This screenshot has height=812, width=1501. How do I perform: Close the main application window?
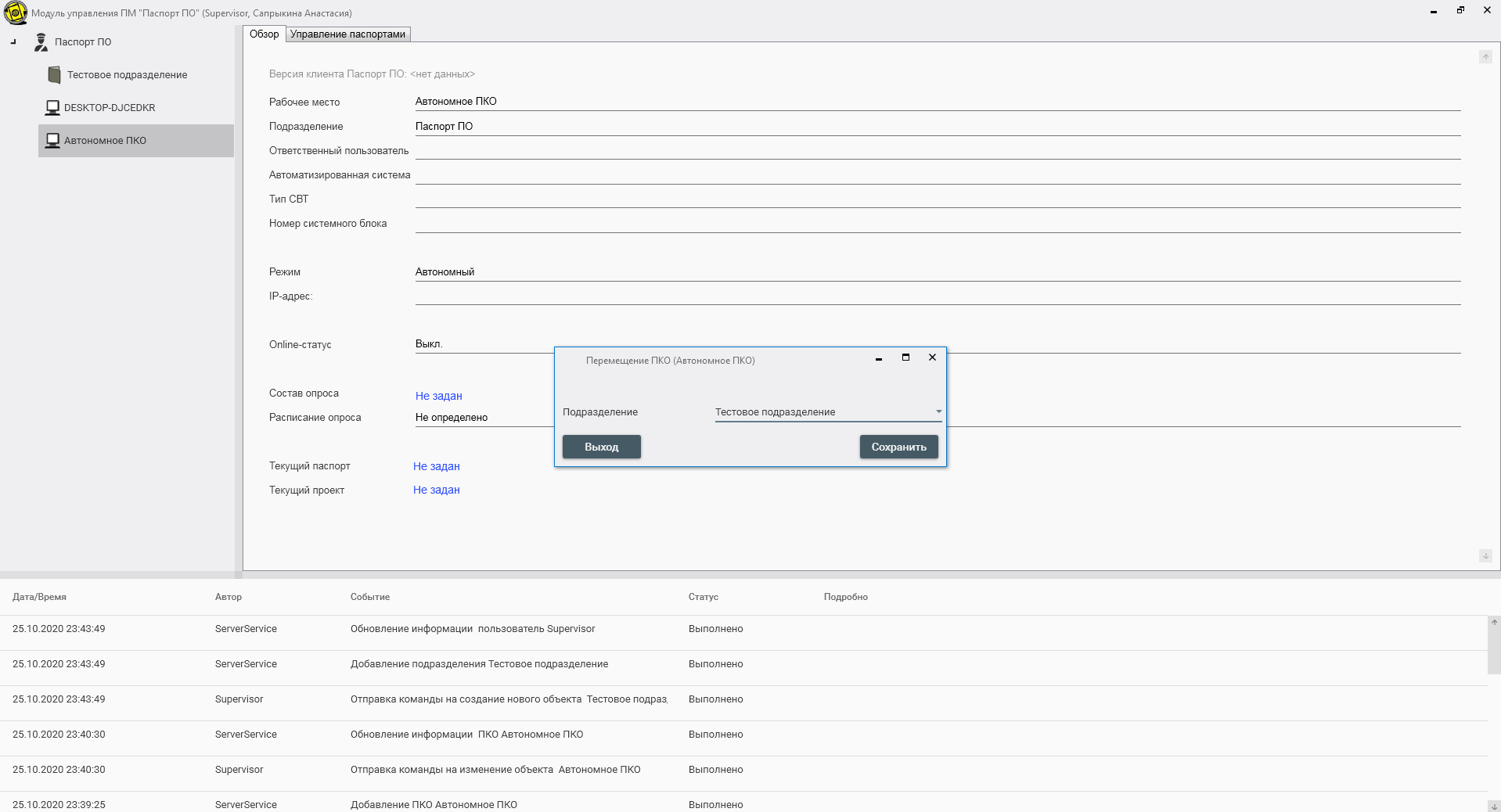click(1487, 10)
